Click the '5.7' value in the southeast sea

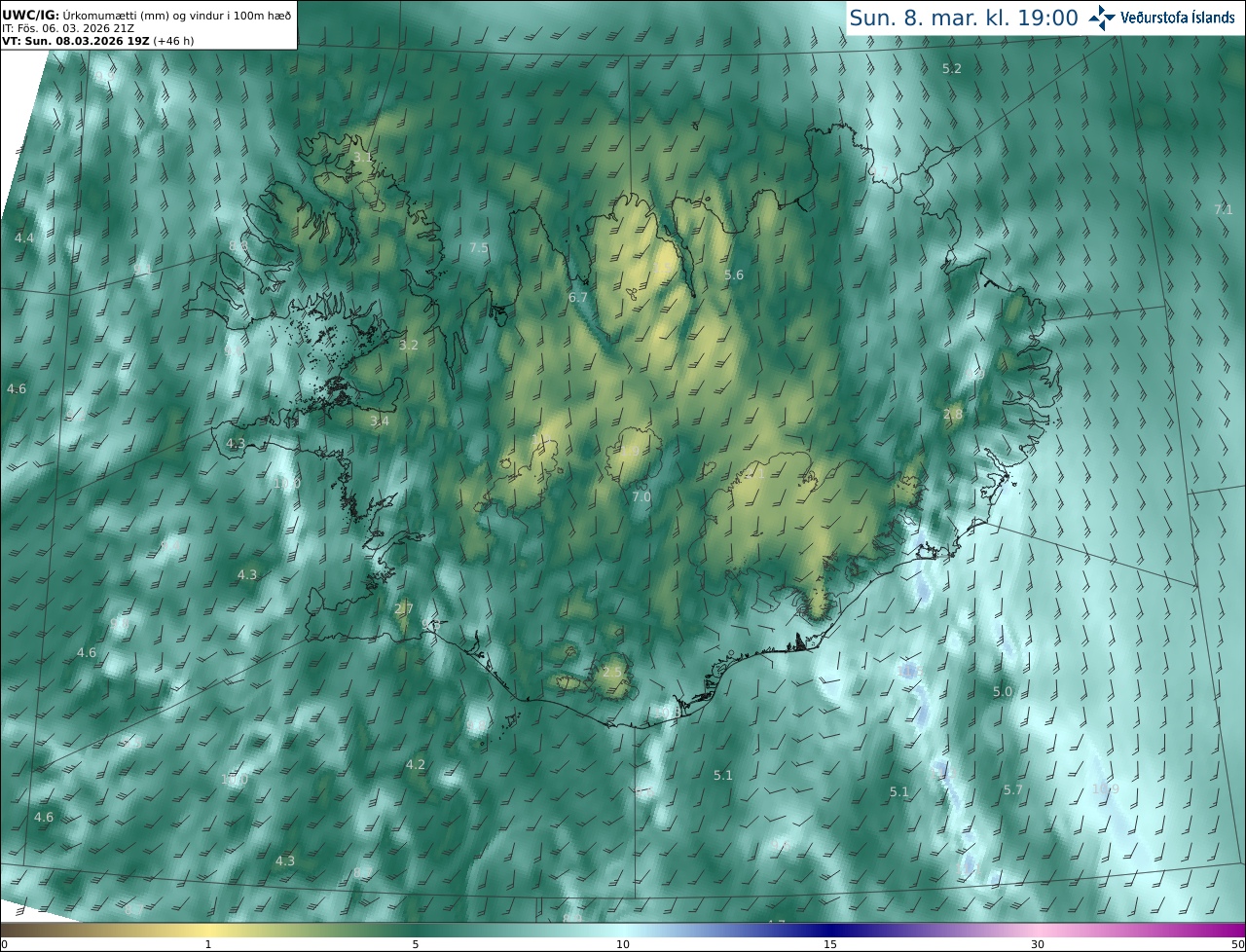[x=1013, y=789]
